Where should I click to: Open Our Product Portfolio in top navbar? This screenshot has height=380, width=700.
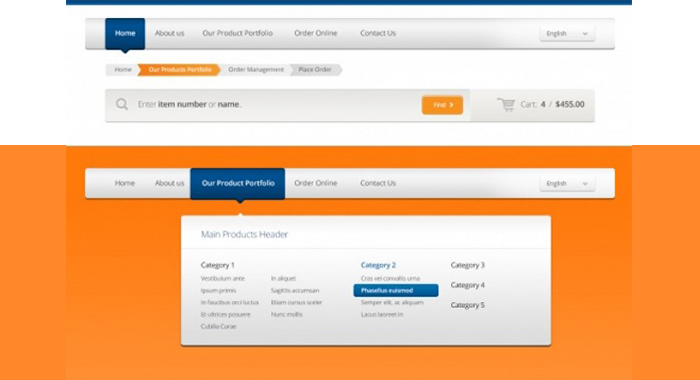238,33
